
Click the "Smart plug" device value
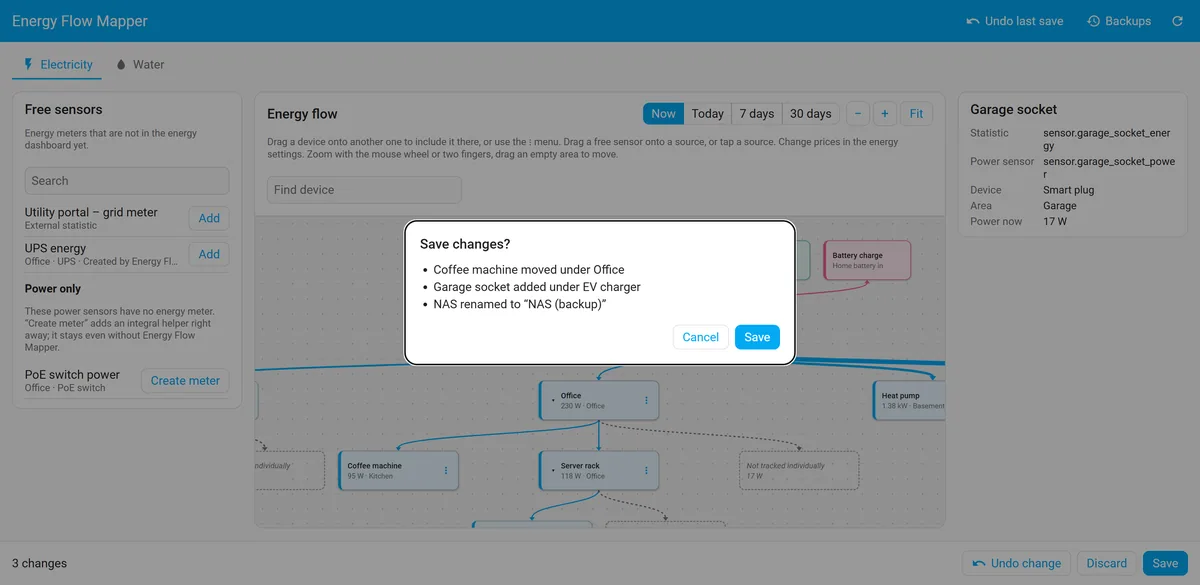(x=1071, y=190)
